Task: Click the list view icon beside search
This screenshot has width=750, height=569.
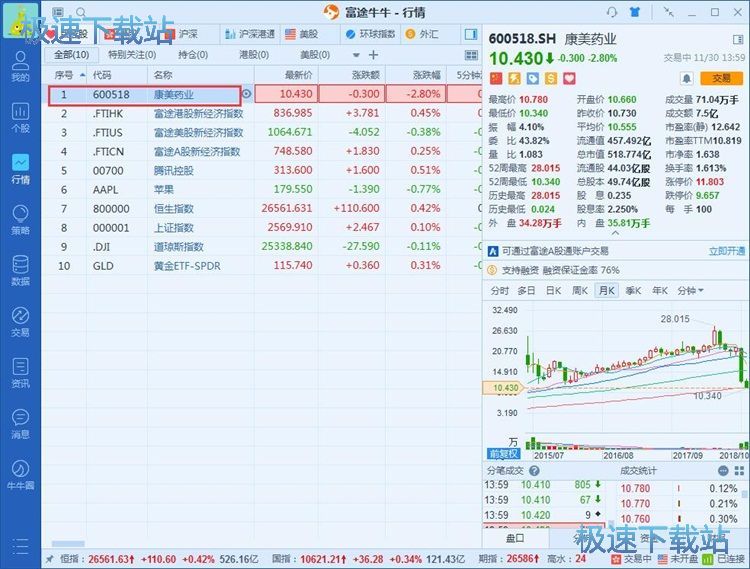Action: (58, 12)
